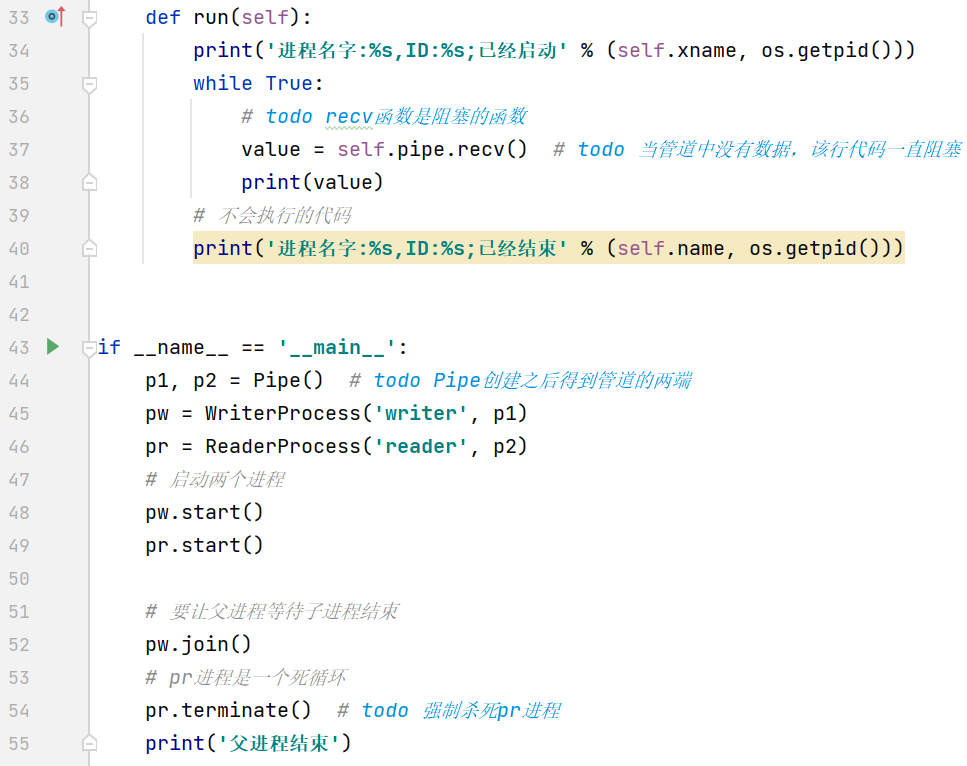
Task: Click line number 45 in the gutter
Action: coord(19,413)
